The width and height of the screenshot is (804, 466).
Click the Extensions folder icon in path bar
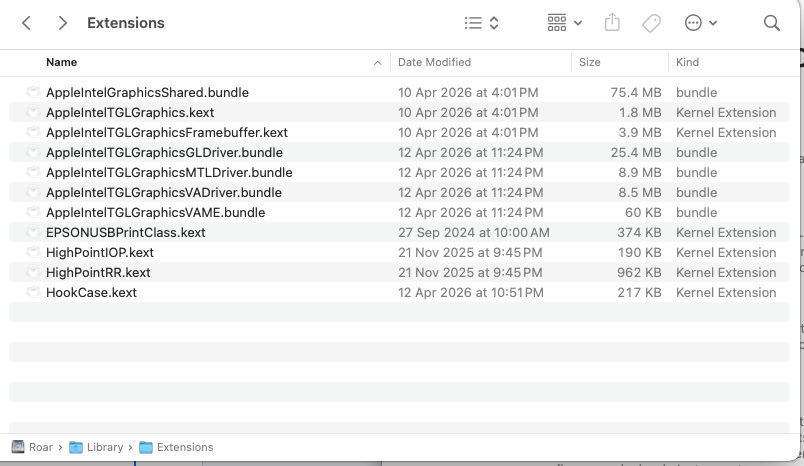click(x=146, y=448)
